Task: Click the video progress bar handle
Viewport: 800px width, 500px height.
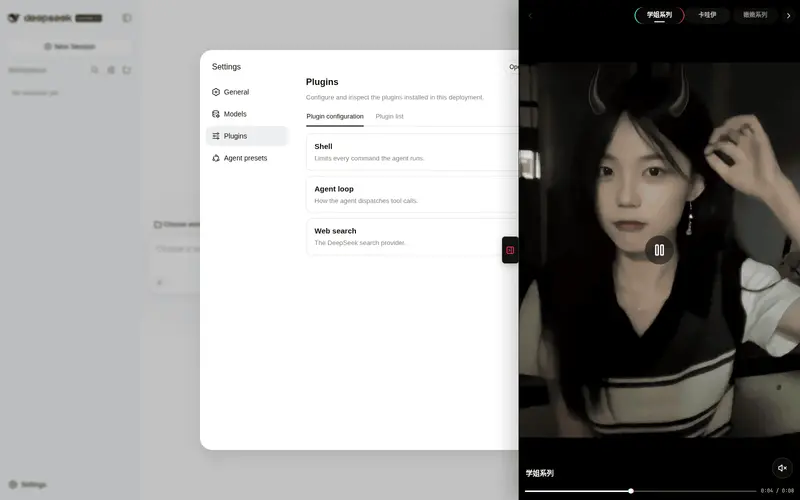Action: click(x=631, y=491)
